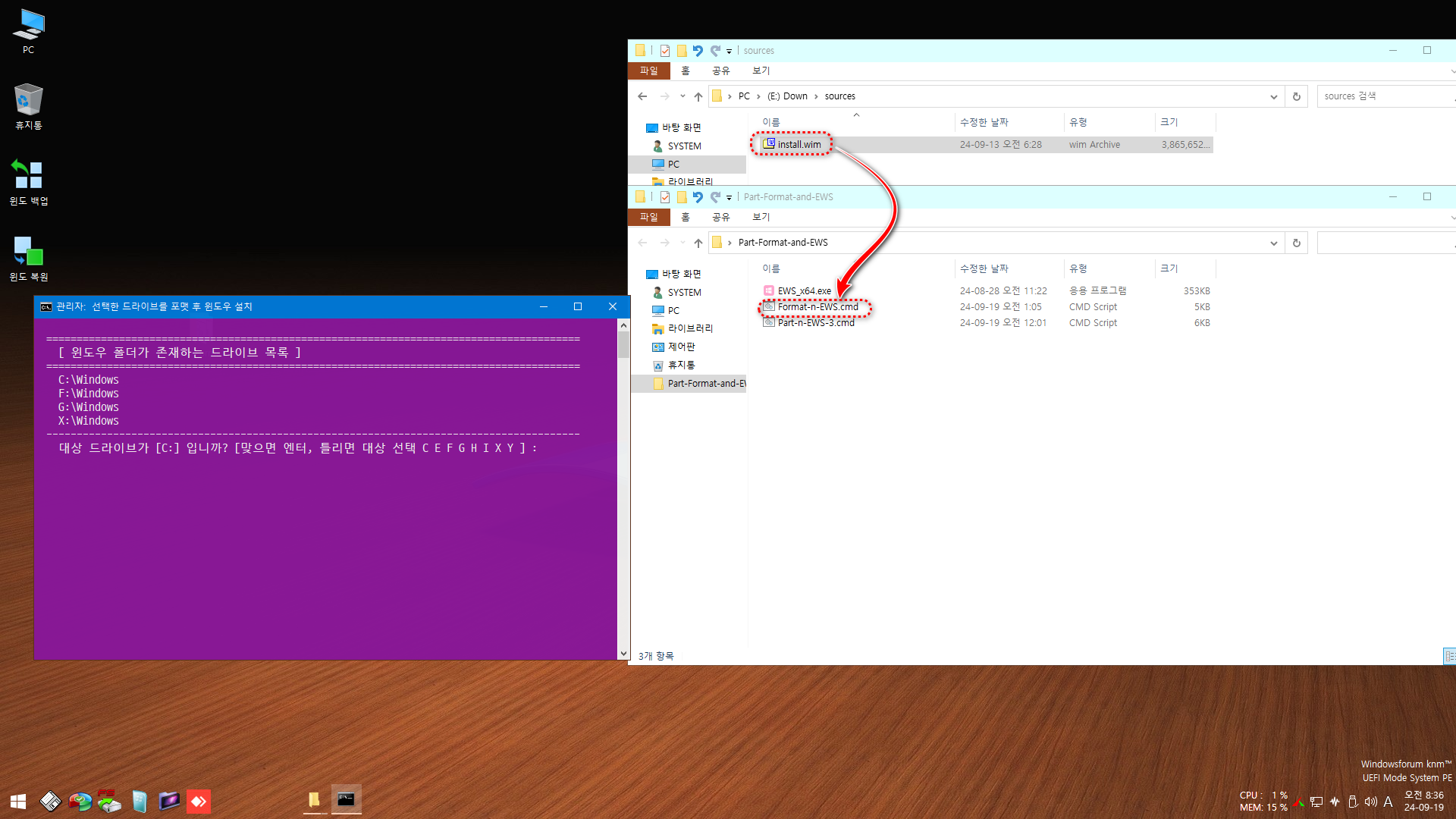1456x819 pixels.
Task: Click the chevron after PC in sources breadcrumb
Action: [x=758, y=96]
